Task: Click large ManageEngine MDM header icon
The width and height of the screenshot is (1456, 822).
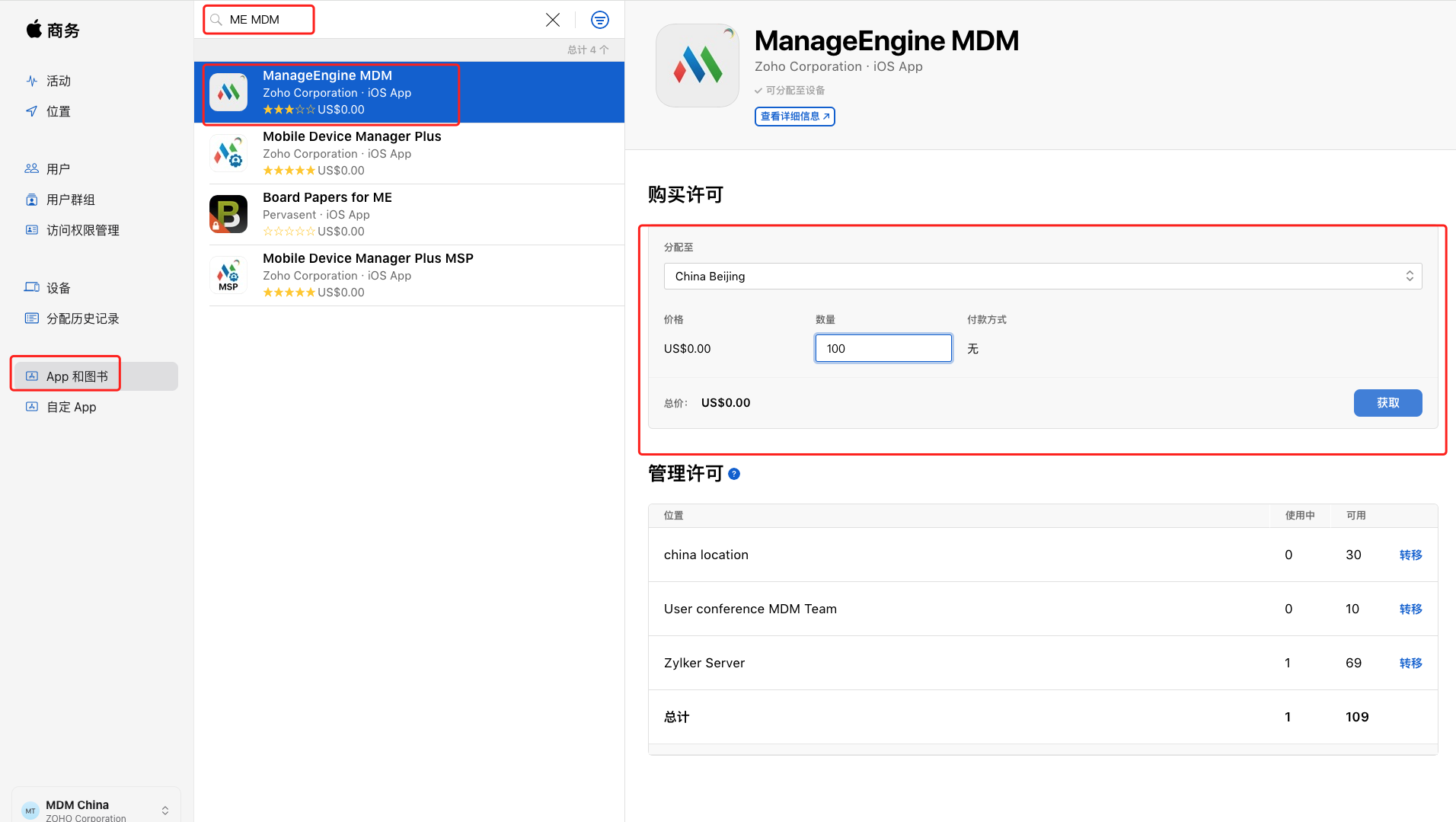Action: [698, 66]
